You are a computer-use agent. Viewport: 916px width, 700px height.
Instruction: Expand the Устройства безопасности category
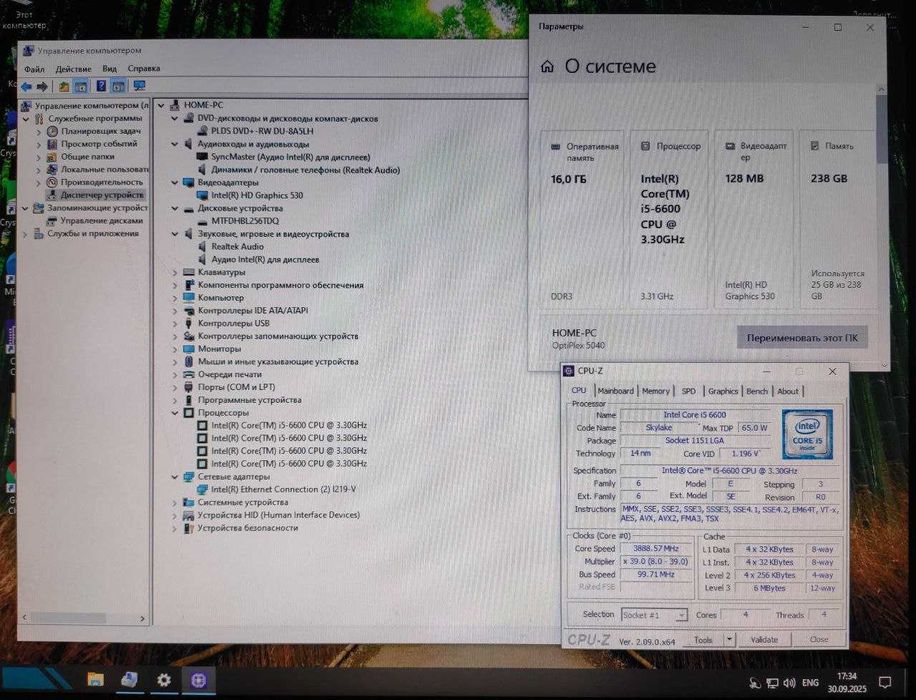(175, 528)
